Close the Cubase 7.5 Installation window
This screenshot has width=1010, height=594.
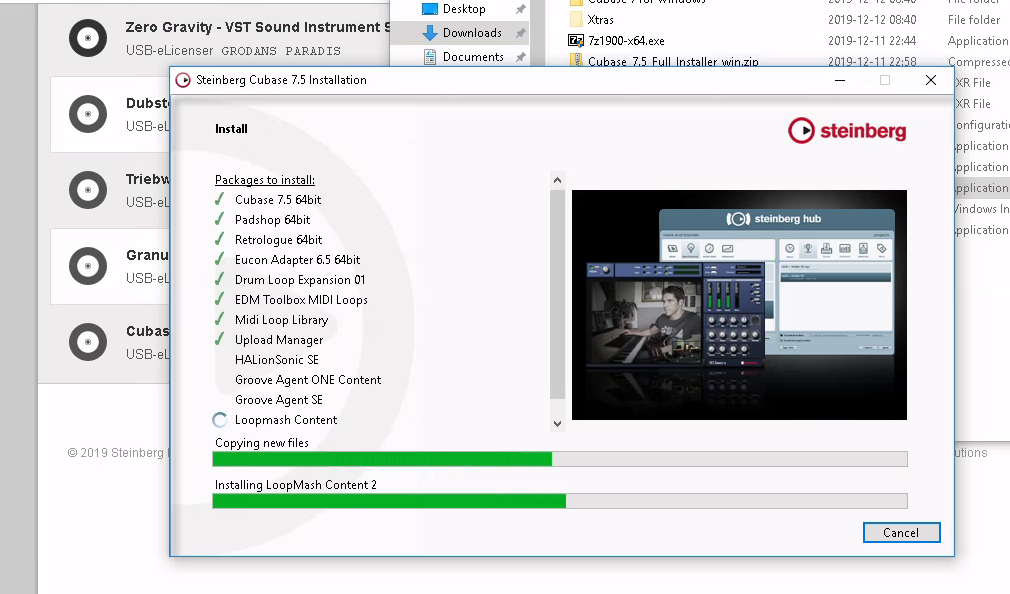tap(931, 80)
